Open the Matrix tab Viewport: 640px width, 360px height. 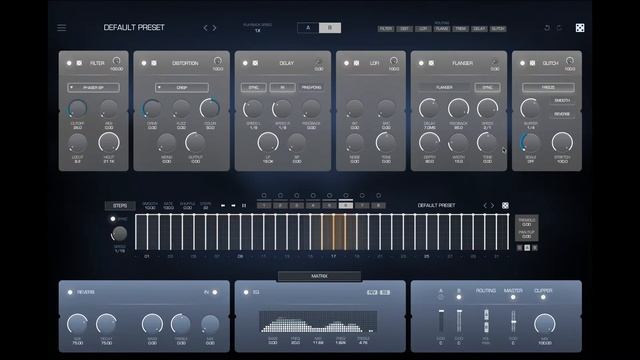point(319,276)
